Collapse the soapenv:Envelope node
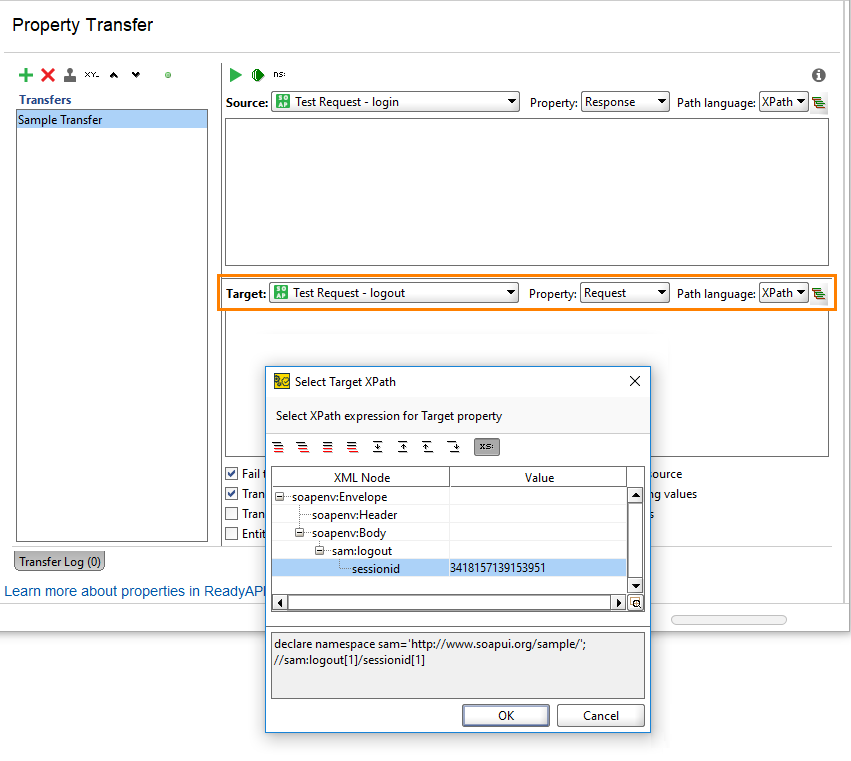 pyautogui.click(x=280, y=497)
